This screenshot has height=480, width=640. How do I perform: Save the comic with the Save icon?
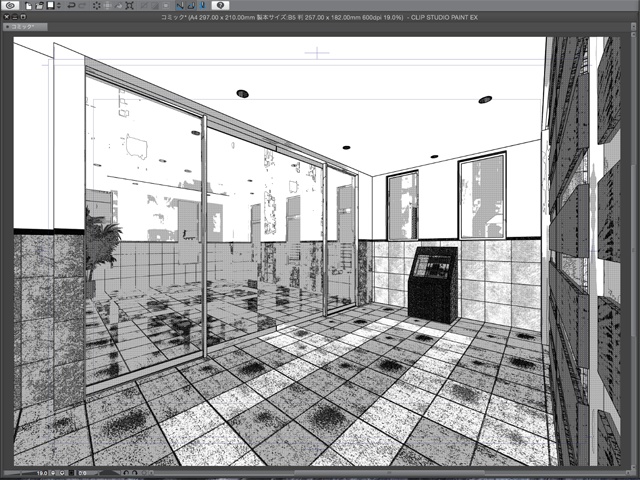[50, 5]
